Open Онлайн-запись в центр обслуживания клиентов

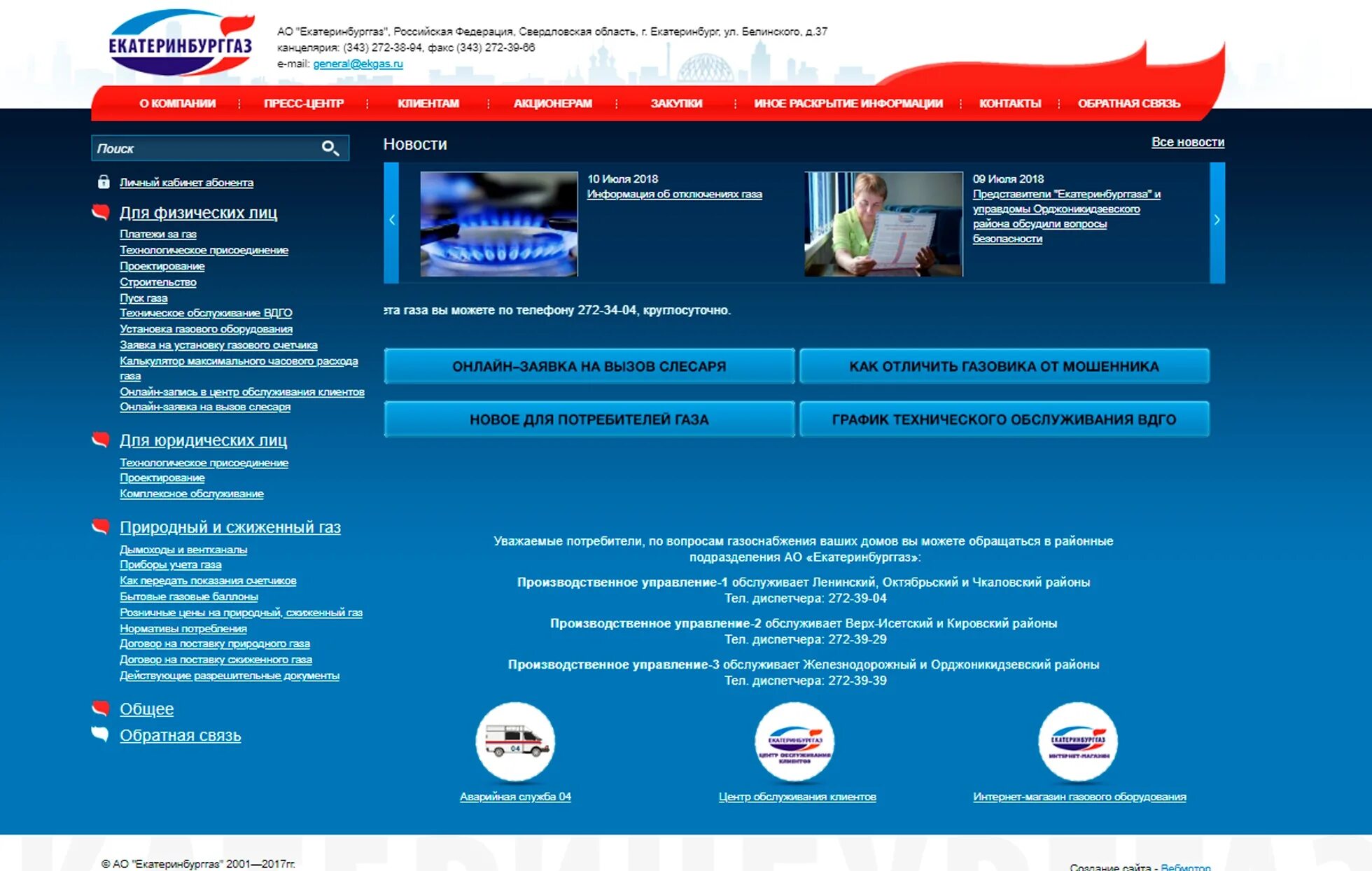pyautogui.click(x=242, y=392)
